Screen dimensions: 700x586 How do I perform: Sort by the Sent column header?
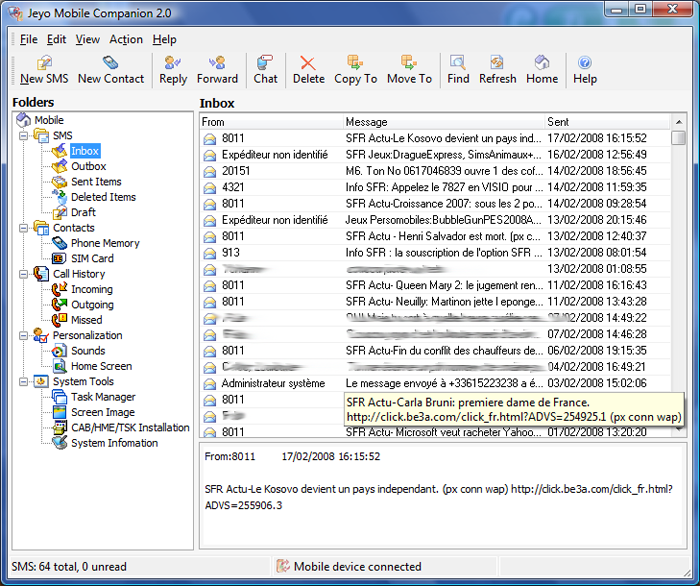[608, 122]
